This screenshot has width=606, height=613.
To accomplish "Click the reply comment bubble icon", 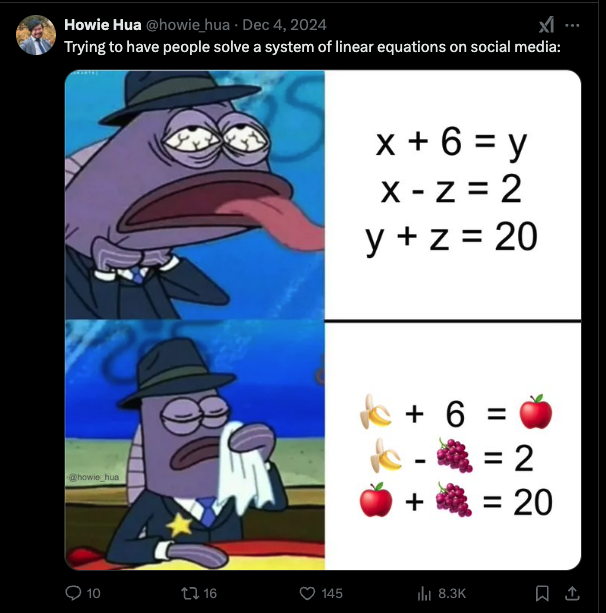I will point(73,593).
